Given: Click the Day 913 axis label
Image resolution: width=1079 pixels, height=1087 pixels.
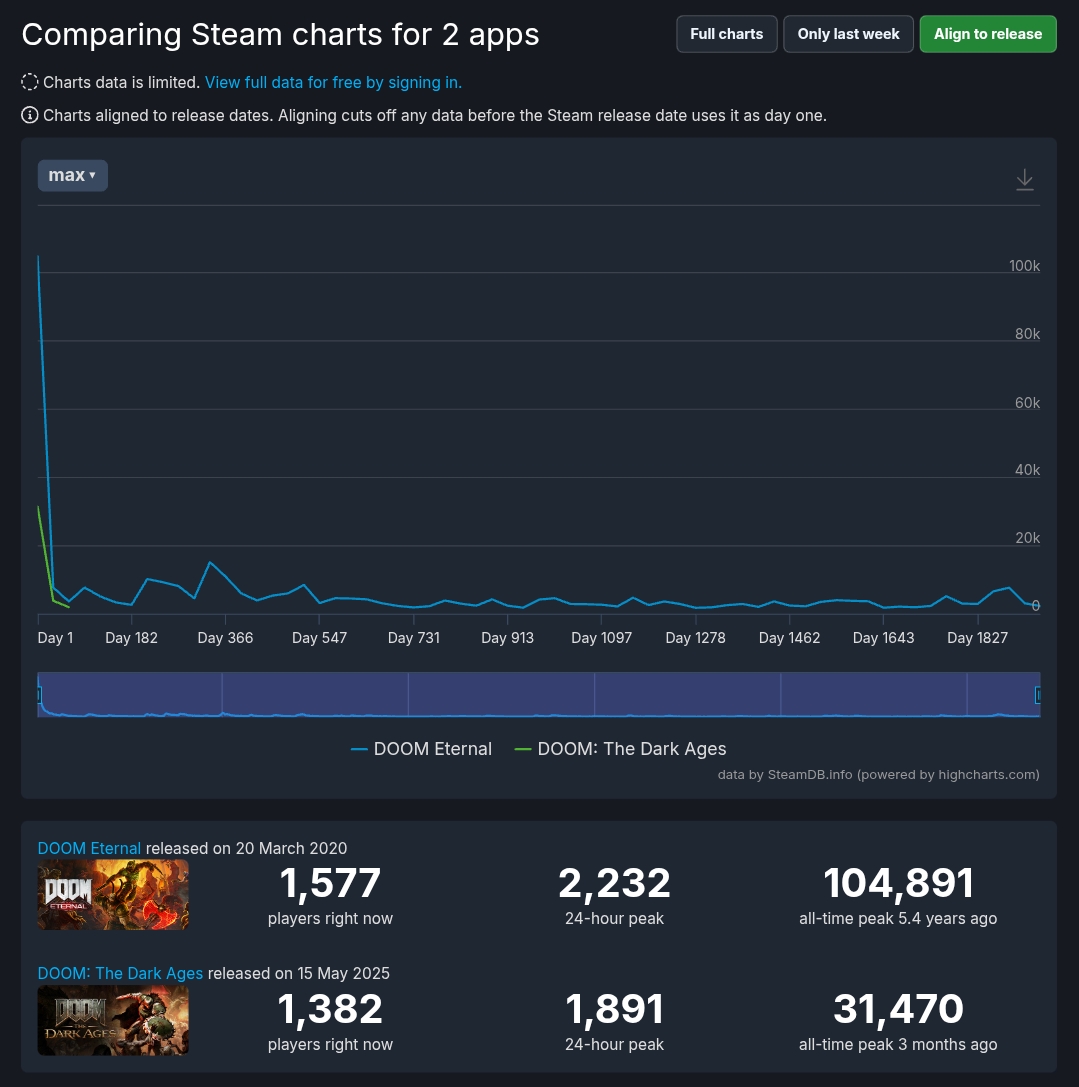Looking at the screenshot, I should [x=508, y=638].
